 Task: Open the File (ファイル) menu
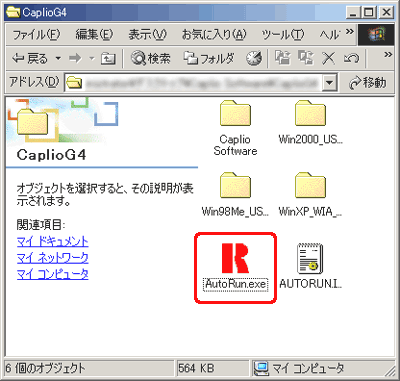tap(36, 35)
